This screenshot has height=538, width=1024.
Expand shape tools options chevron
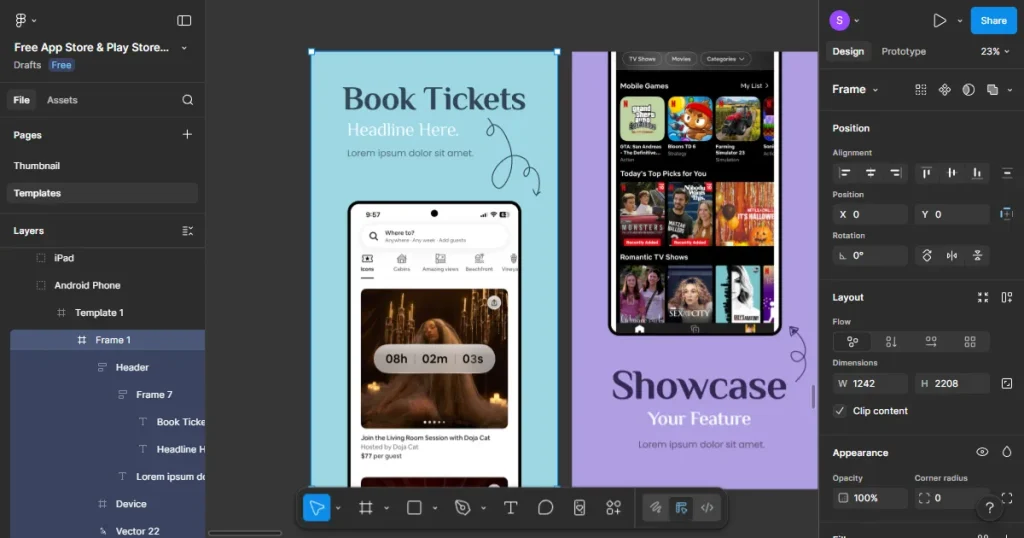click(x=435, y=508)
